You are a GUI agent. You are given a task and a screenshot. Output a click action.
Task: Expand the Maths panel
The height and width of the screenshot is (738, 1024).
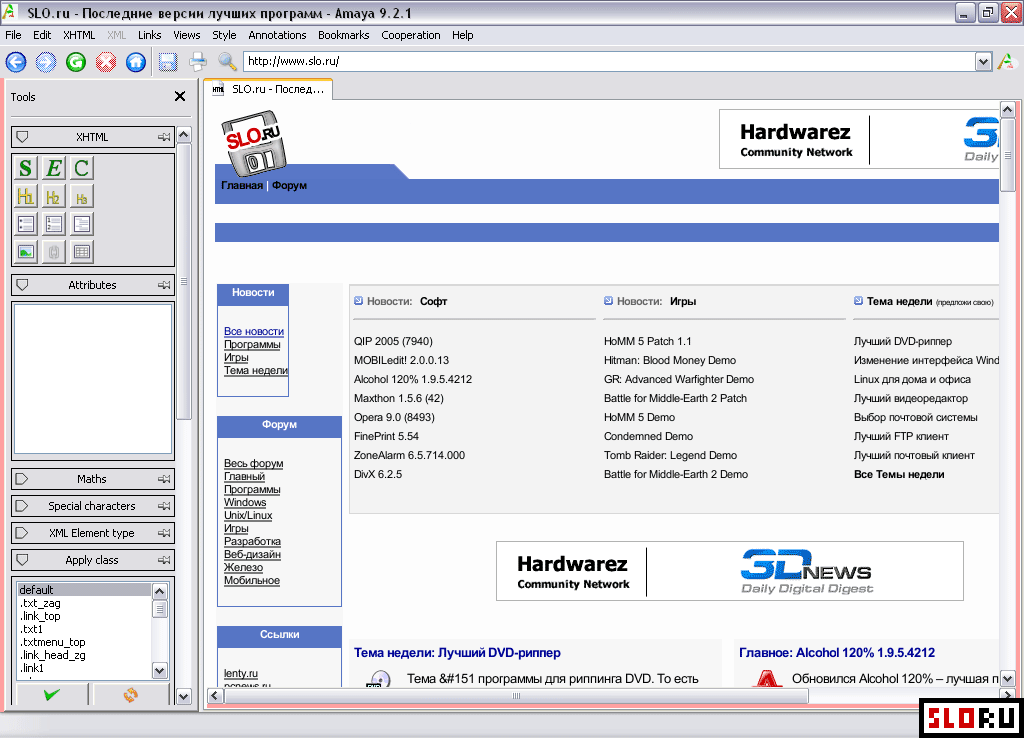pos(22,479)
